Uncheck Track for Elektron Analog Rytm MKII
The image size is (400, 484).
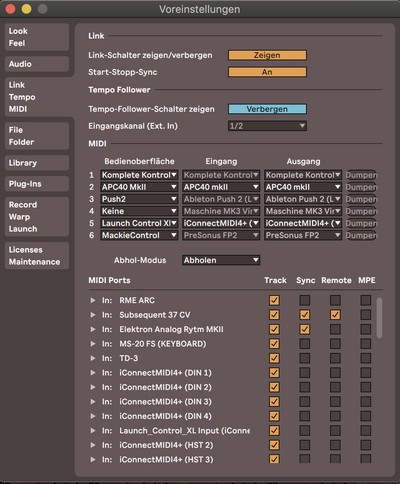point(274,329)
